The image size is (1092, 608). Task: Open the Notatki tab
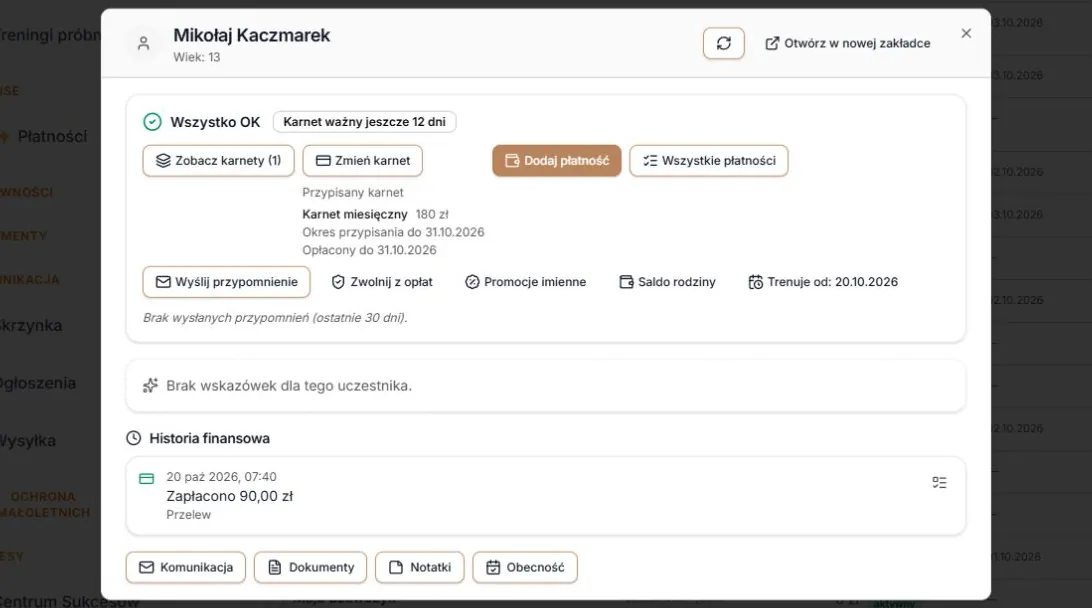point(419,568)
